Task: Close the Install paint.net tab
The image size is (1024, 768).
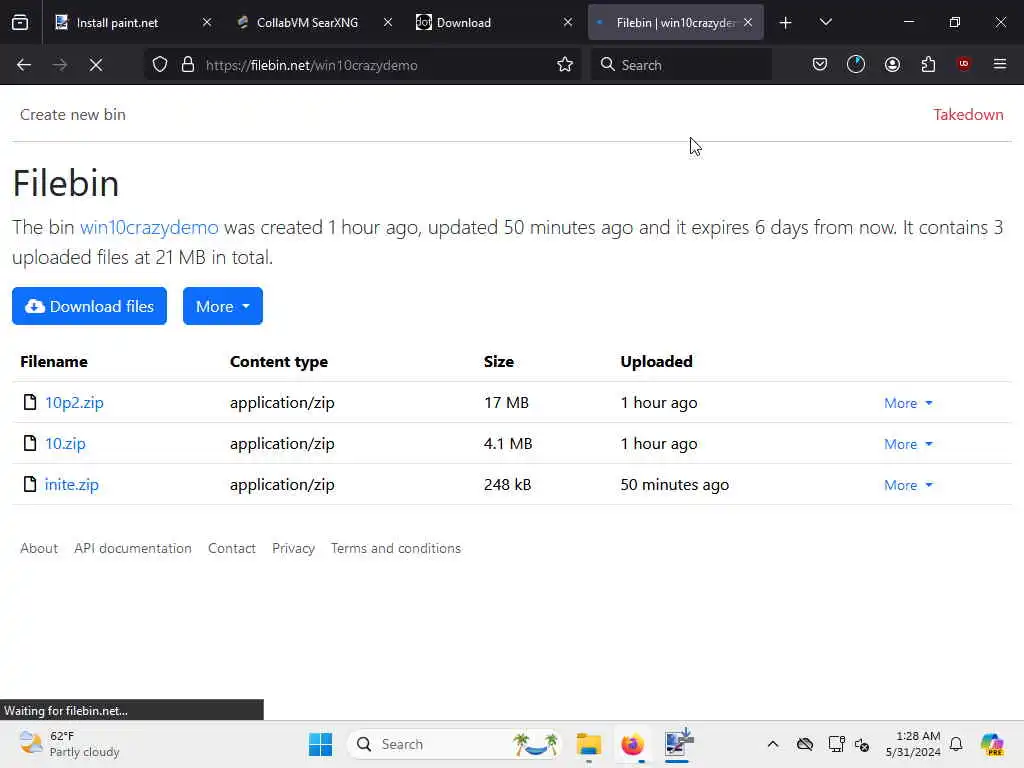Action: click(207, 23)
